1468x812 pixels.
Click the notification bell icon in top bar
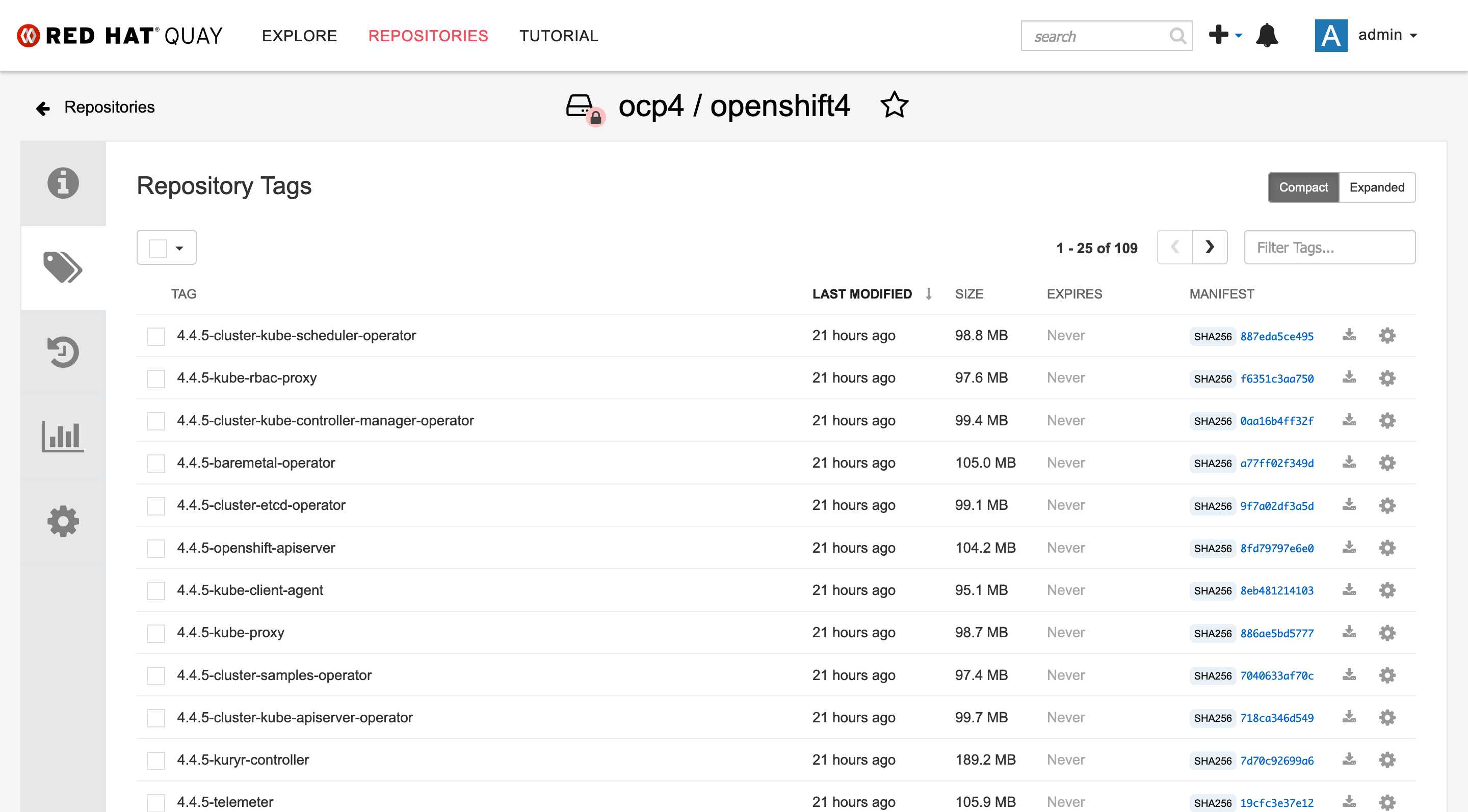point(1267,35)
